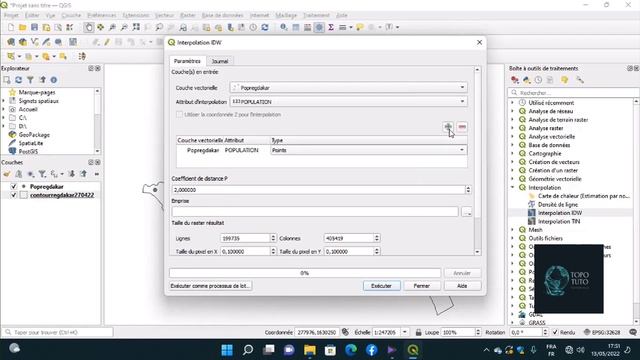This screenshot has width=640, height=360.
Task: Open the Raster menu
Action: click(188, 16)
